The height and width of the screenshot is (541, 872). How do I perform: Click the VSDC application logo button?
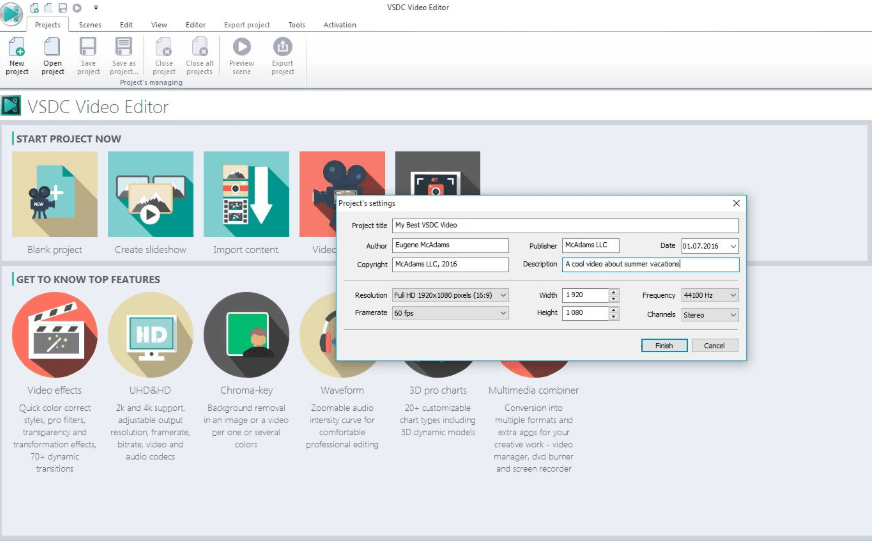tap(11, 14)
